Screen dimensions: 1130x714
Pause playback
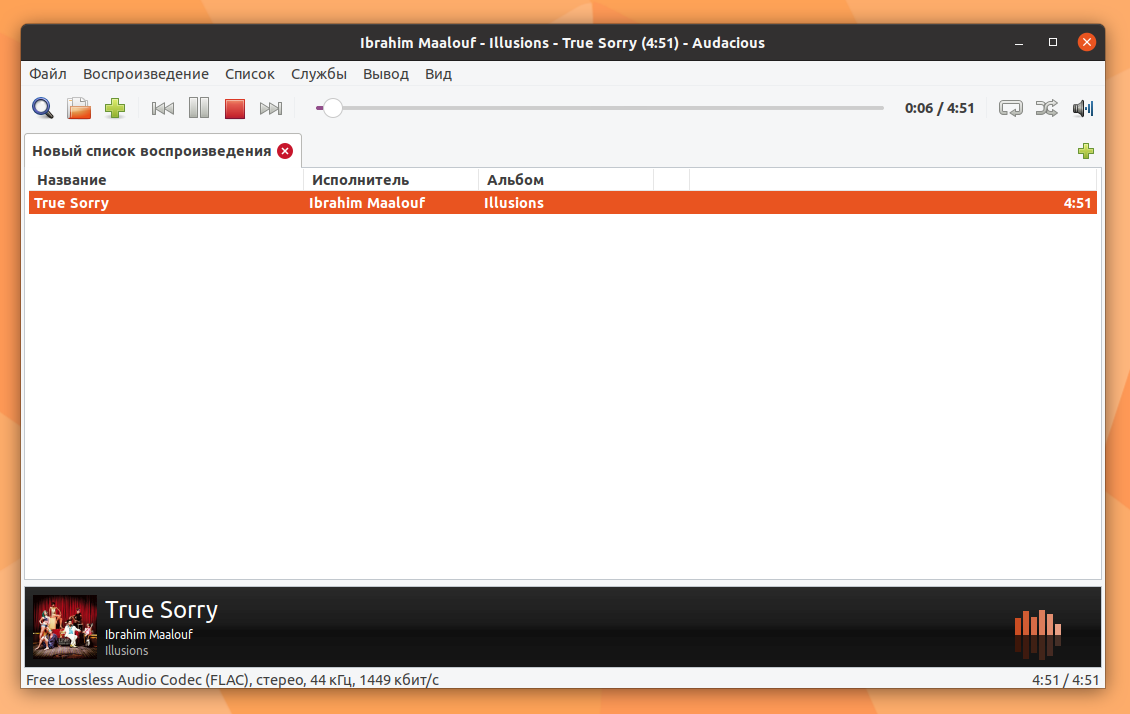[x=199, y=108]
